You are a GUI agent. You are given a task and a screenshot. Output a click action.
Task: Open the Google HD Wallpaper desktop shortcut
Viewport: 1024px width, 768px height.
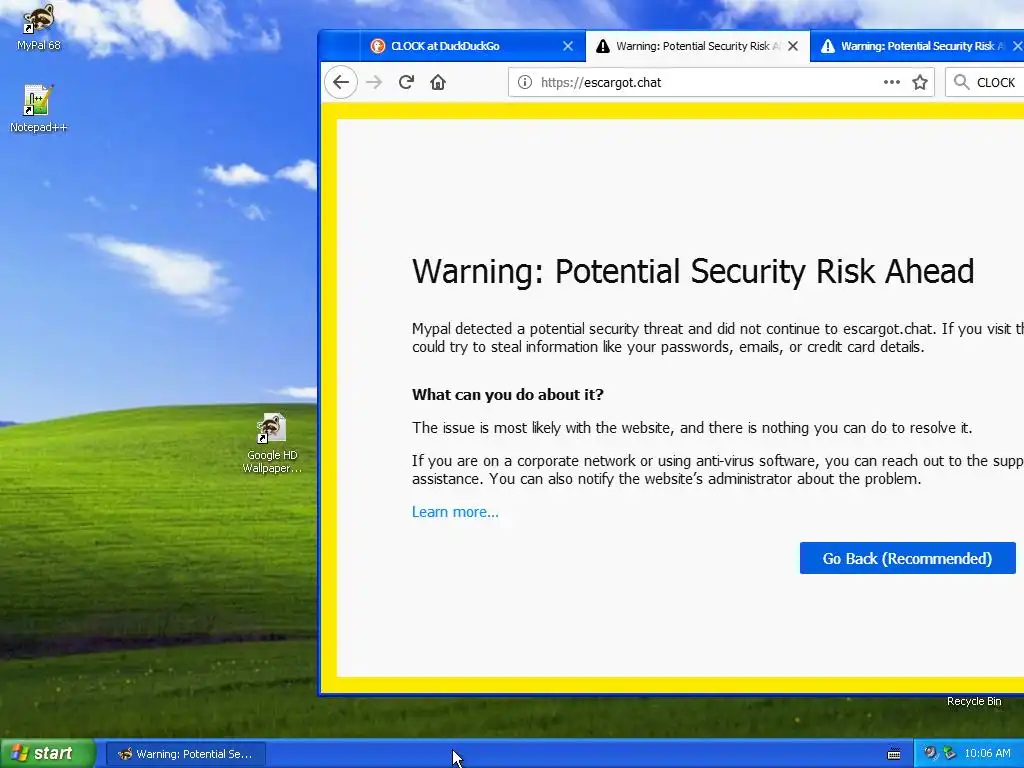click(x=272, y=443)
